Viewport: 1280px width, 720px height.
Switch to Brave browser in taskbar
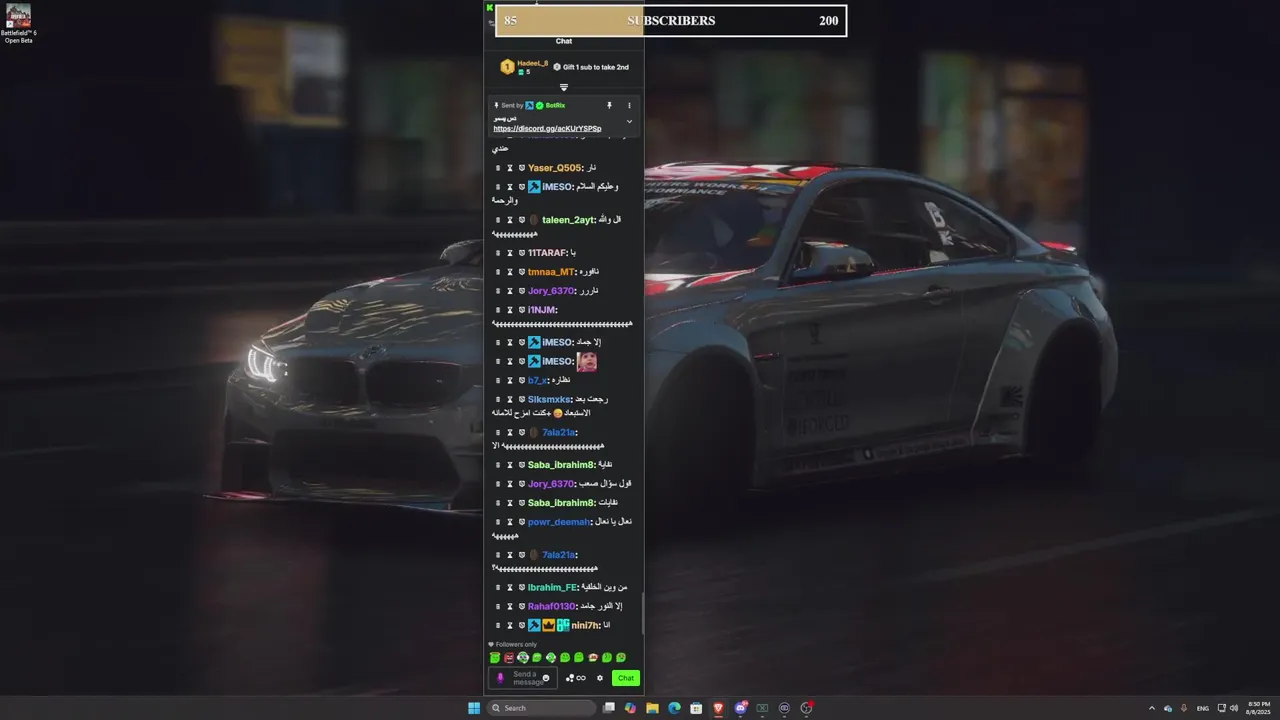point(718,708)
